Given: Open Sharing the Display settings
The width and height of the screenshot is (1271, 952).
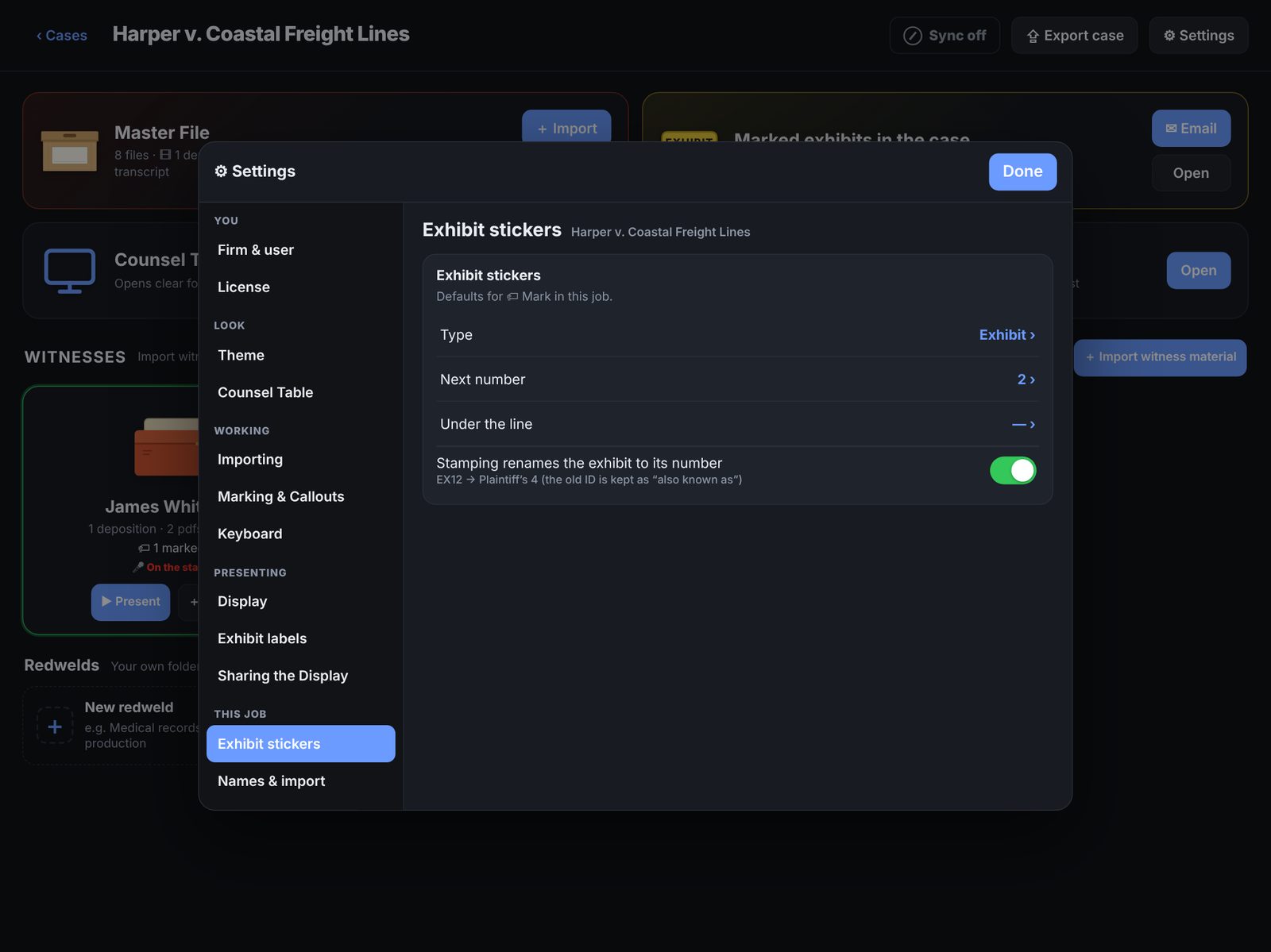Looking at the screenshot, I should tap(300, 676).
